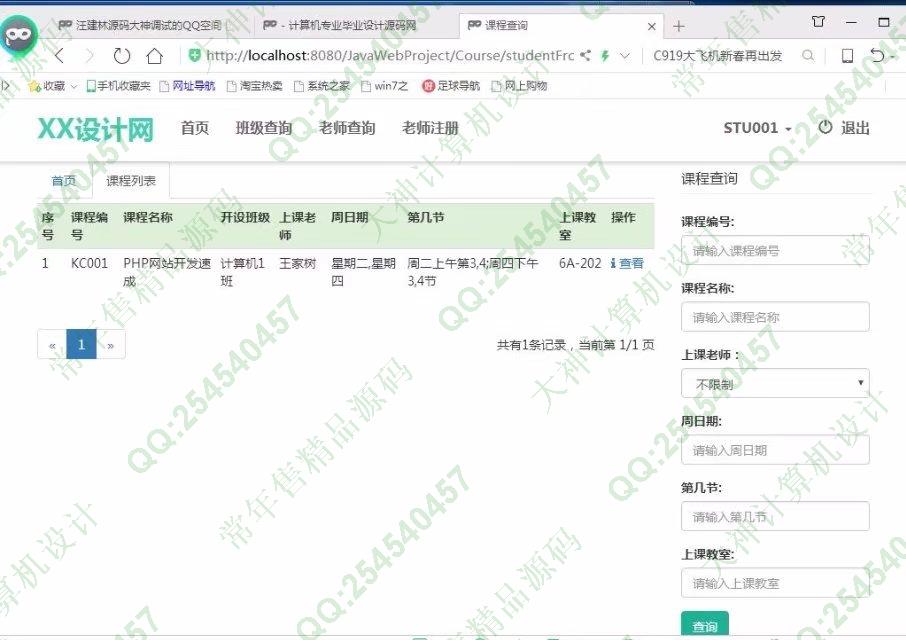Reload the page with refresh icon
The width and height of the screenshot is (906, 640).
[x=122, y=55]
